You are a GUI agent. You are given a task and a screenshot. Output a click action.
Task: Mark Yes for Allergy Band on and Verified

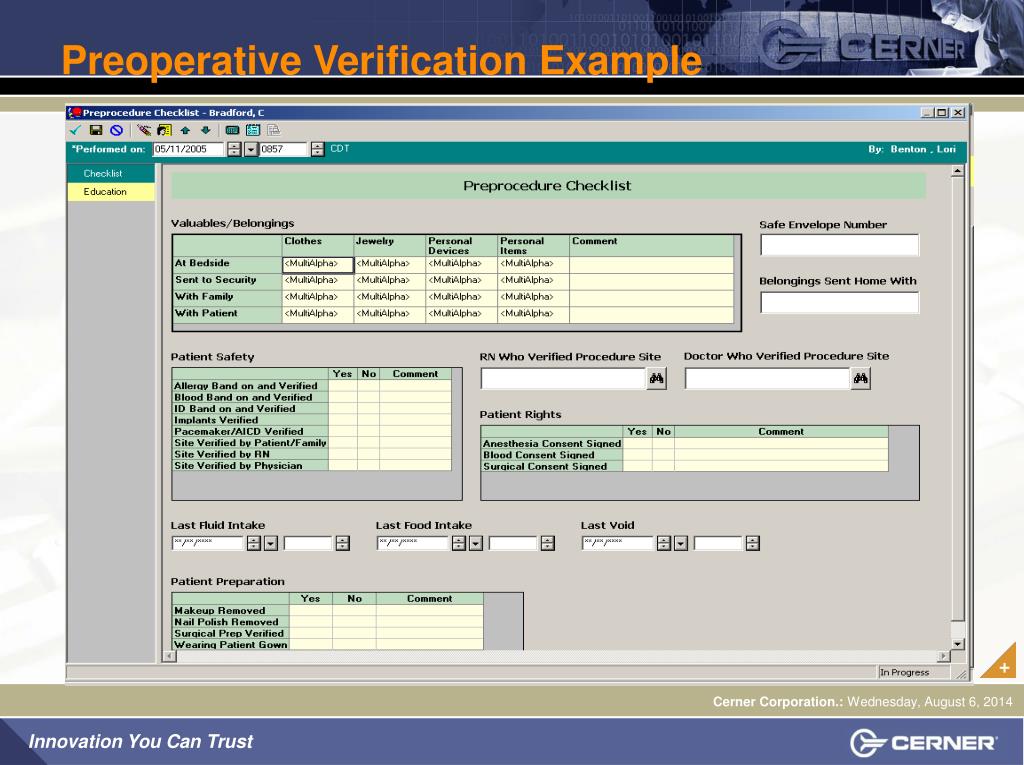(342, 385)
